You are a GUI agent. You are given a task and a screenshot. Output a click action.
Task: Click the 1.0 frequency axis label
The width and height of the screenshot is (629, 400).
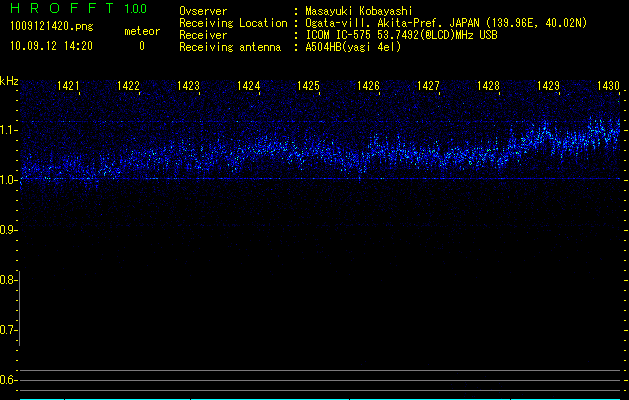[9, 180]
